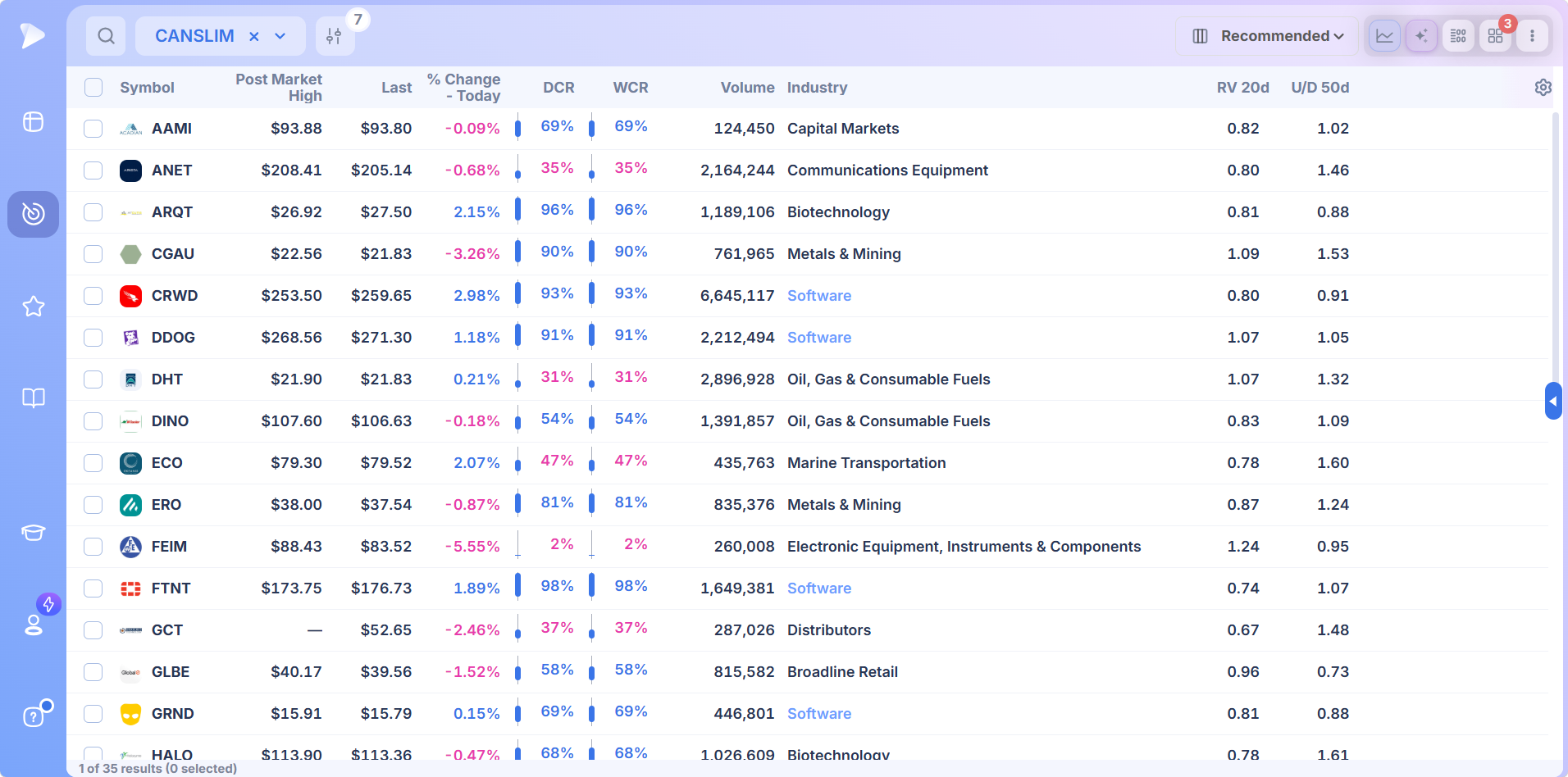Sort by DCR column header
The width and height of the screenshot is (1568, 777).
point(558,88)
